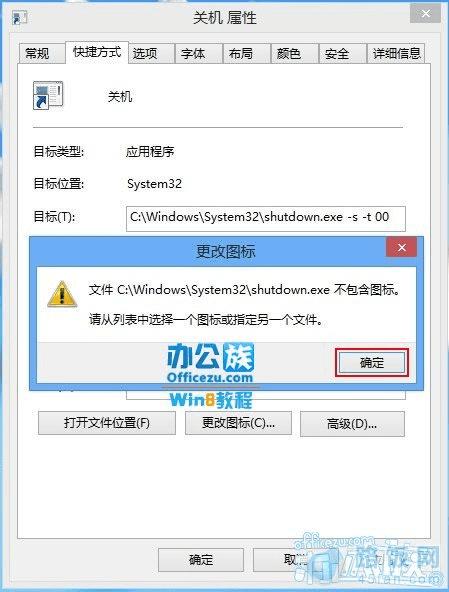
Task: Click the 更改图标(C)... button
Action: pos(238,423)
